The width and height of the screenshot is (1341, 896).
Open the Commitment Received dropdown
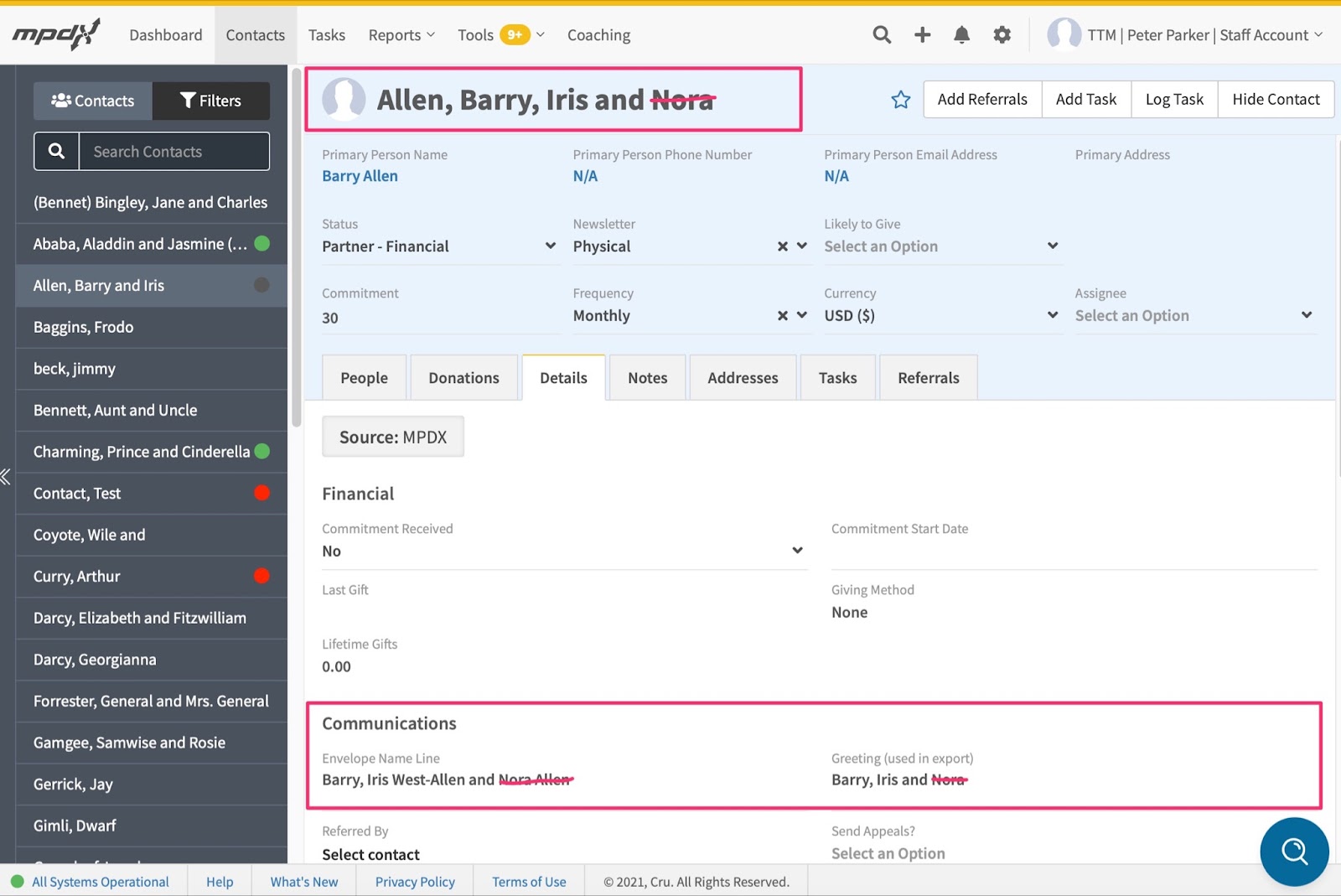click(x=564, y=552)
